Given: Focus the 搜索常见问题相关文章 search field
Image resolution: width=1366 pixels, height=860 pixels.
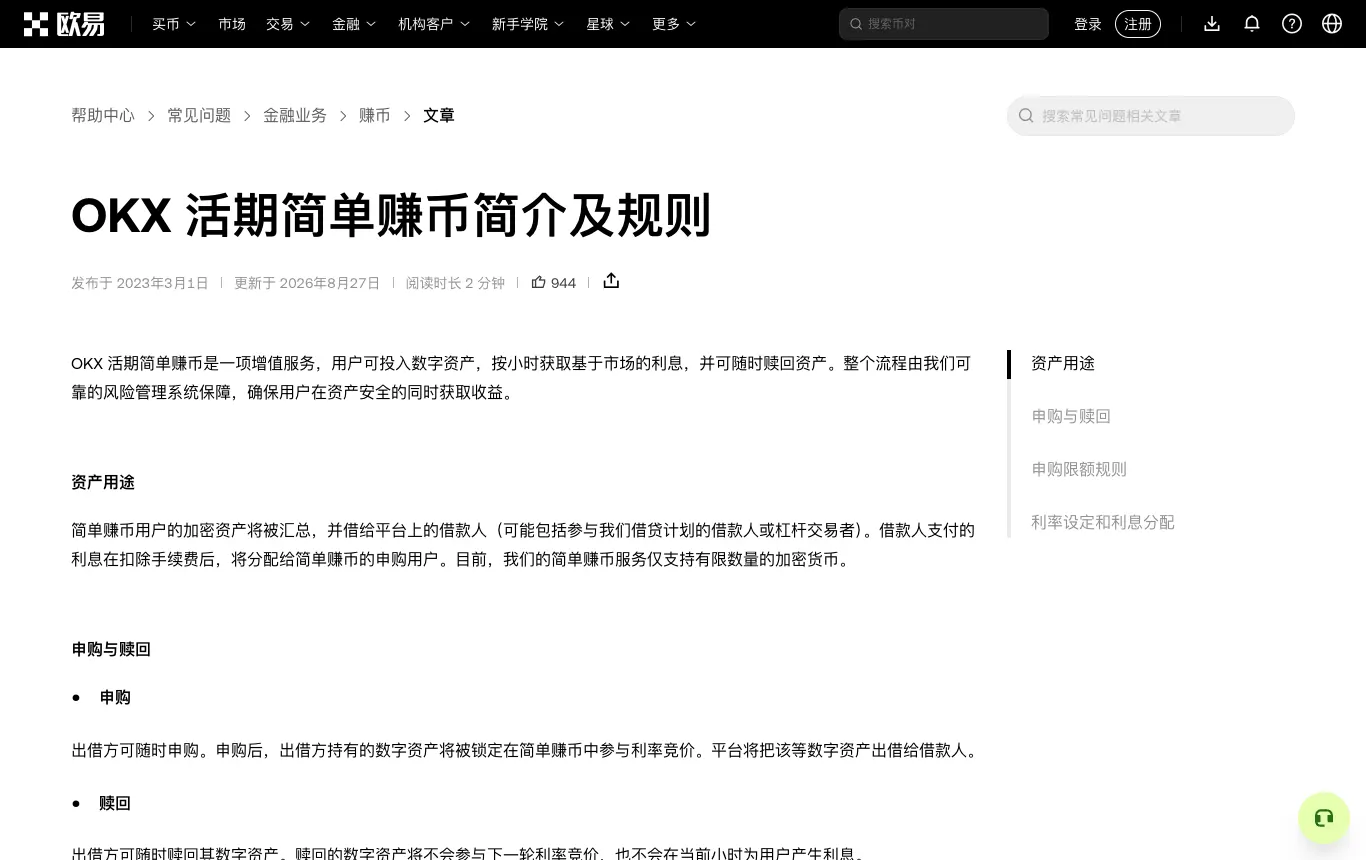Looking at the screenshot, I should [x=1151, y=116].
